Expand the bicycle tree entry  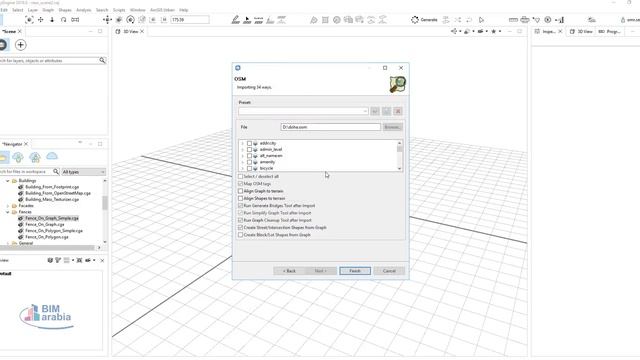(242, 168)
